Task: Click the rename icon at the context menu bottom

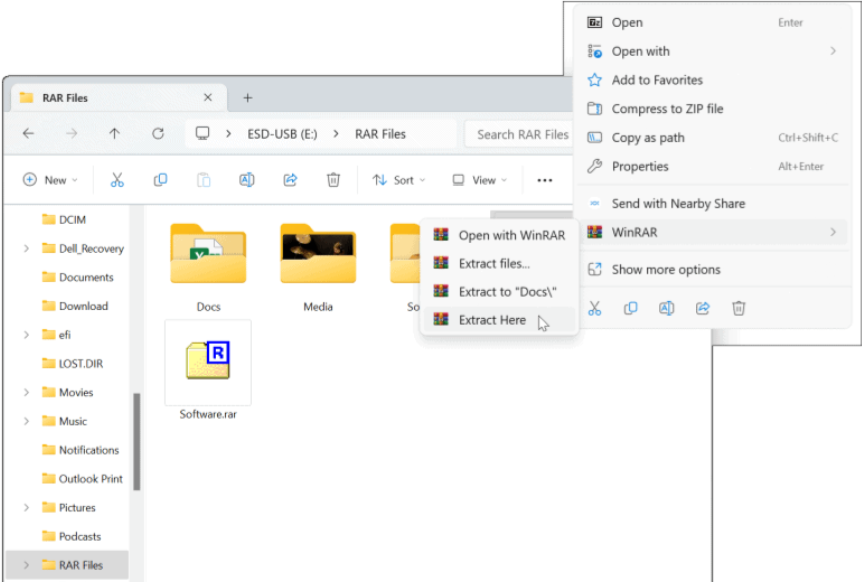Action: 666,308
